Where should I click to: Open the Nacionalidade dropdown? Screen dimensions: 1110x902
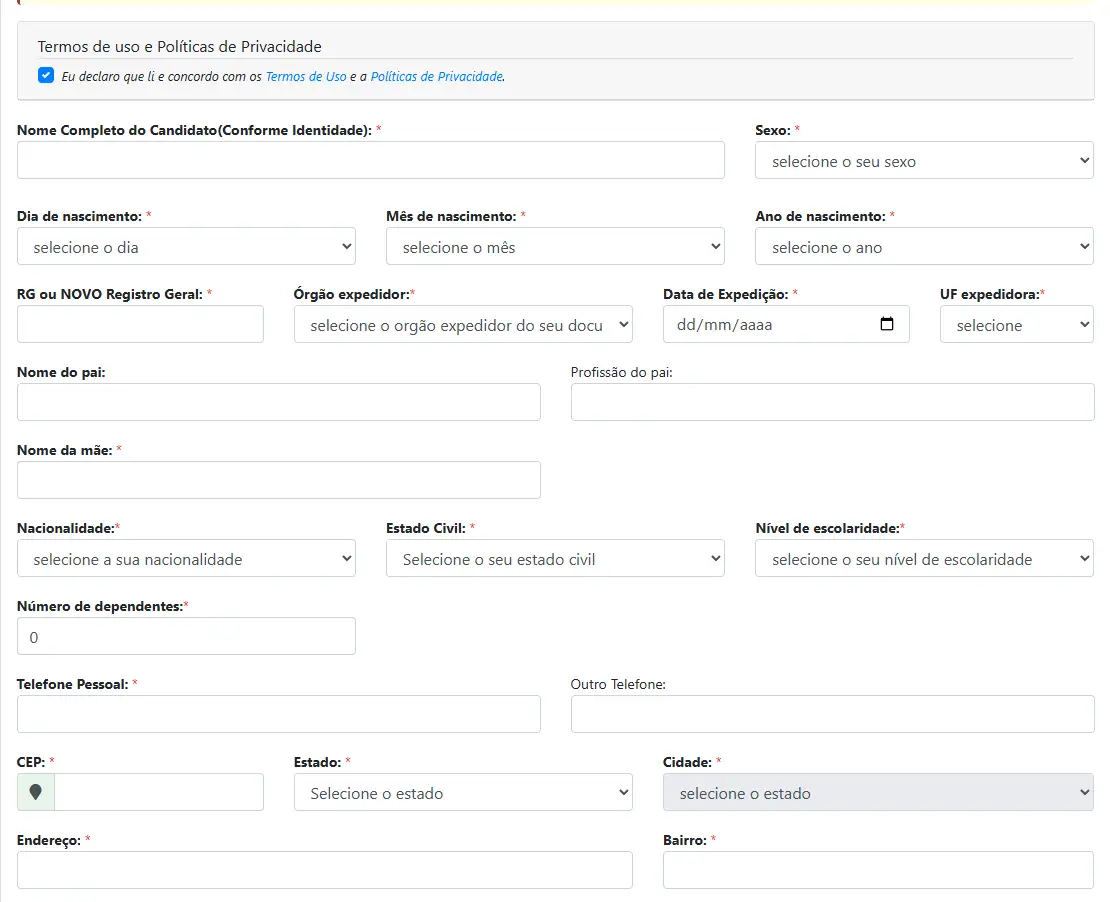(186, 559)
